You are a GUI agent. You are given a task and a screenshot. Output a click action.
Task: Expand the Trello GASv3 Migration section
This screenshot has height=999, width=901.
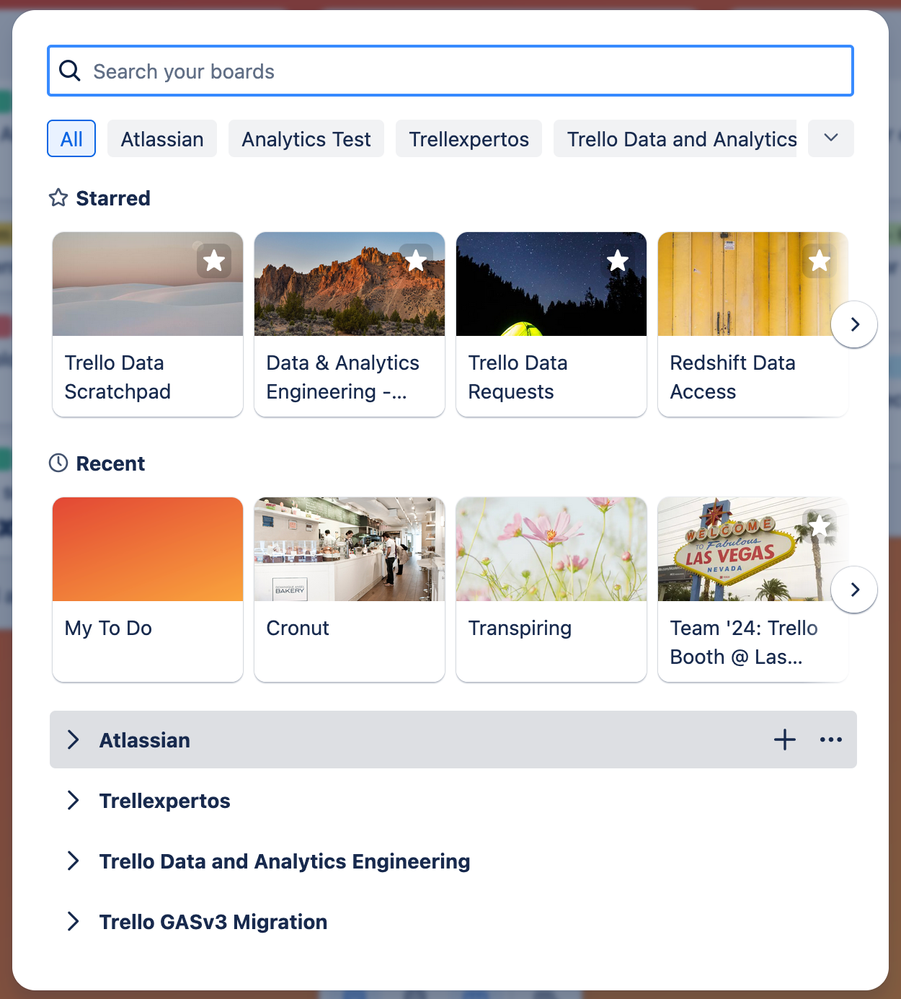tap(73, 921)
